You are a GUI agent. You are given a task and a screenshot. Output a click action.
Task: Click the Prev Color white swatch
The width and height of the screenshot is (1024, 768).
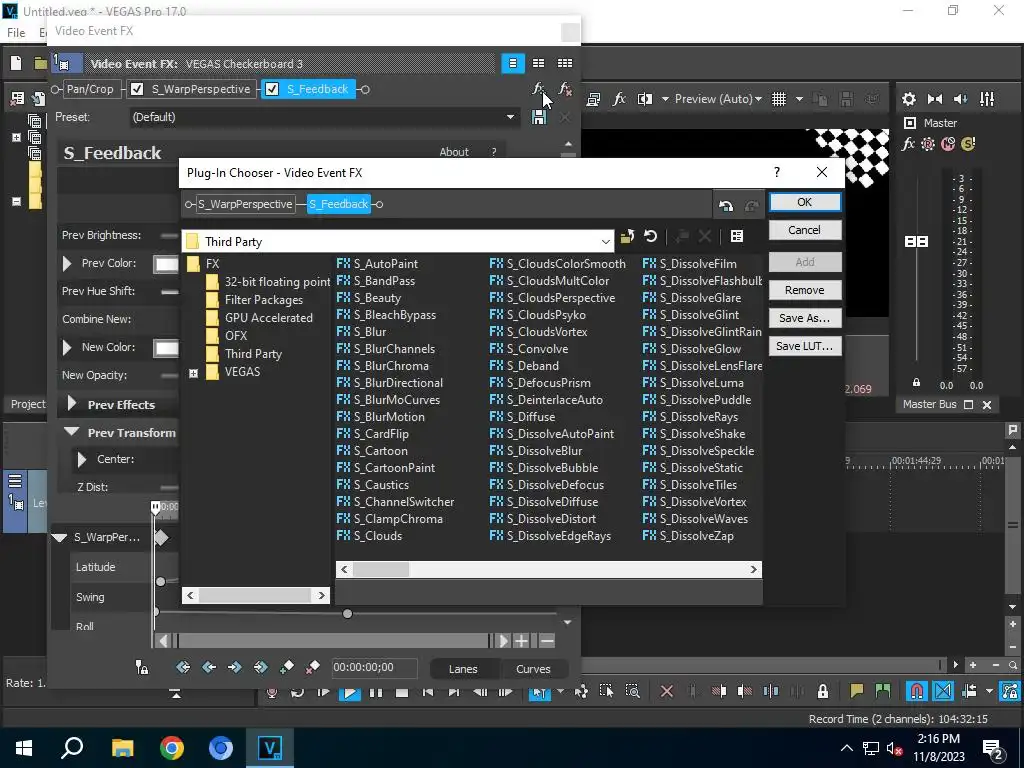pos(166,264)
